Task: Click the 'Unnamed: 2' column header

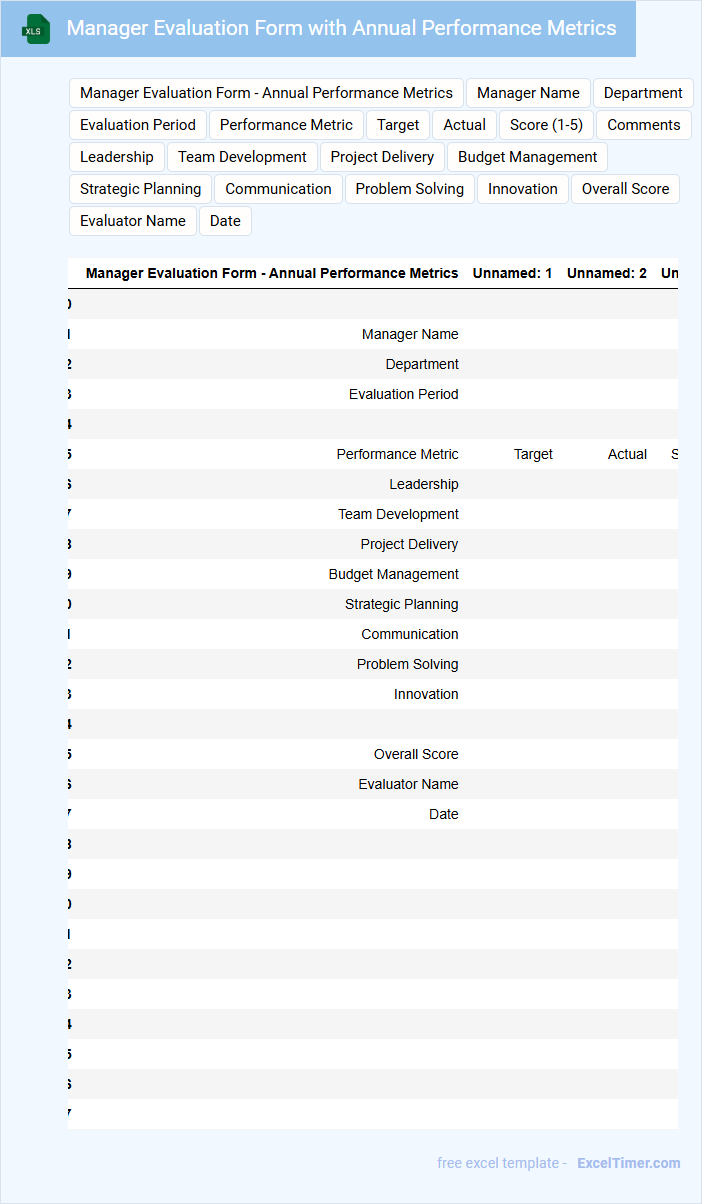Action: point(606,273)
